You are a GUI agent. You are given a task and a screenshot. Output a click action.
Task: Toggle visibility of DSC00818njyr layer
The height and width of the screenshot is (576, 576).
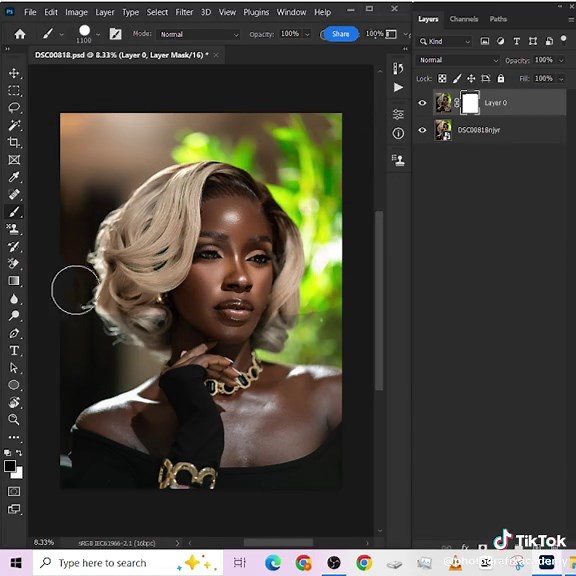(x=422, y=130)
